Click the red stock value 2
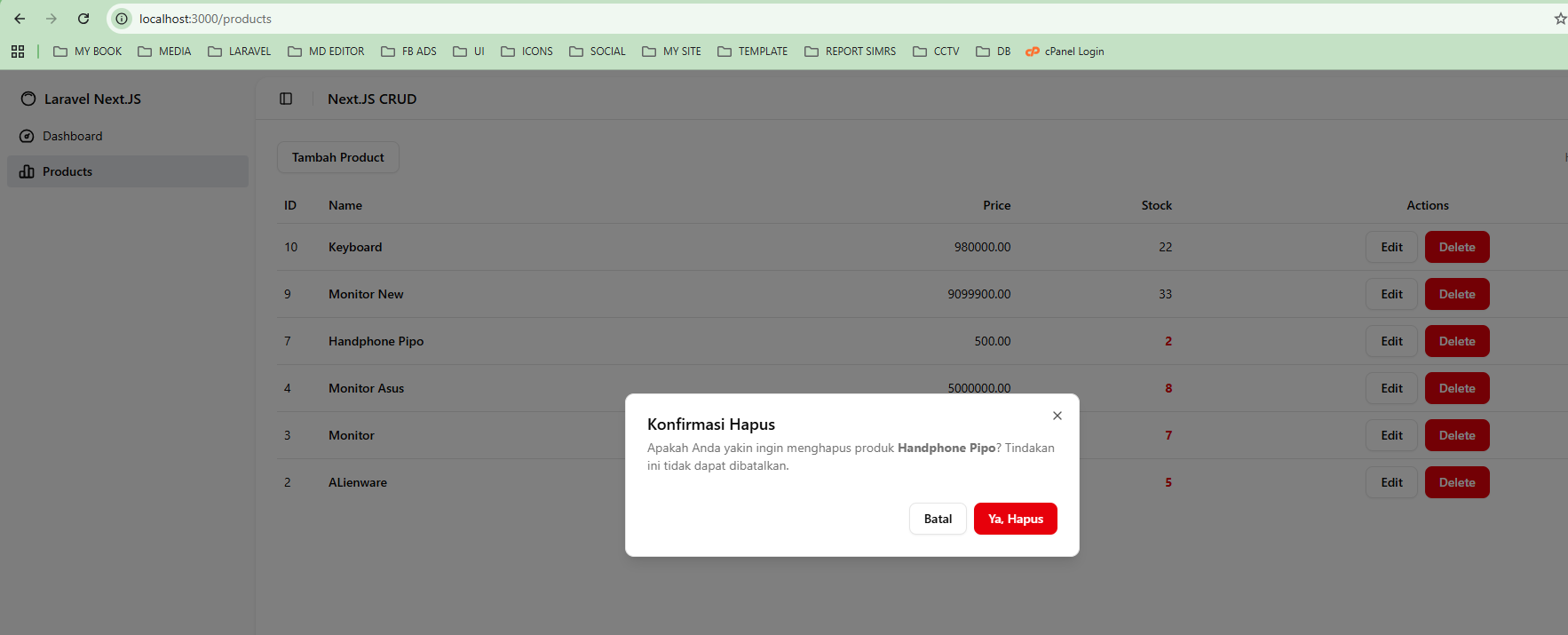The image size is (1568, 635). coord(1168,341)
